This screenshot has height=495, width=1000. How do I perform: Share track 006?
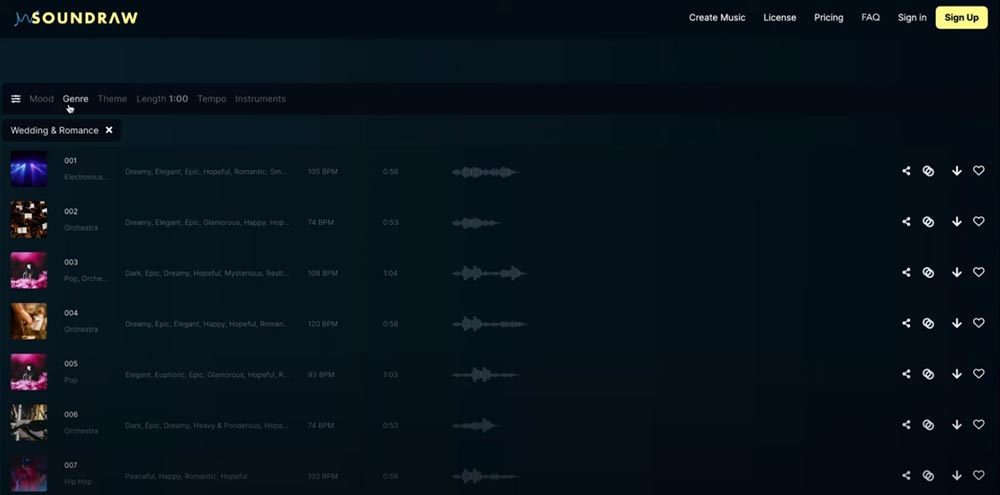point(906,424)
